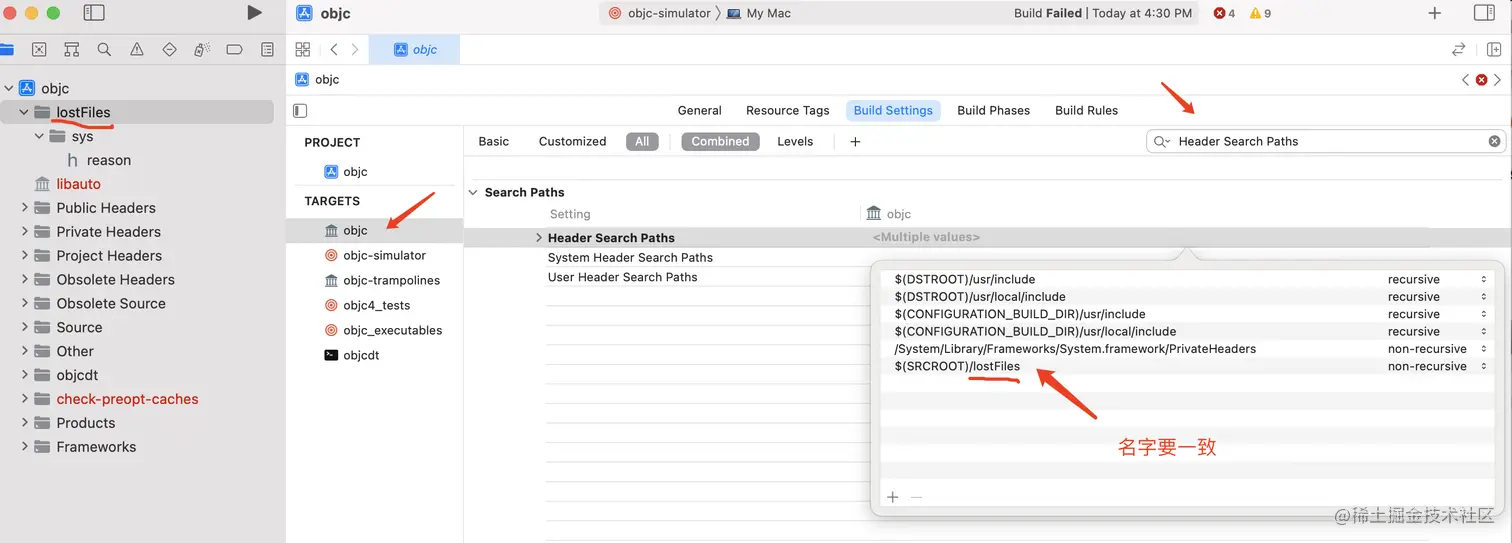Image resolution: width=1512 pixels, height=543 pixels.
Task: Select the objc project under PROJECT
Action: point(346,171)
